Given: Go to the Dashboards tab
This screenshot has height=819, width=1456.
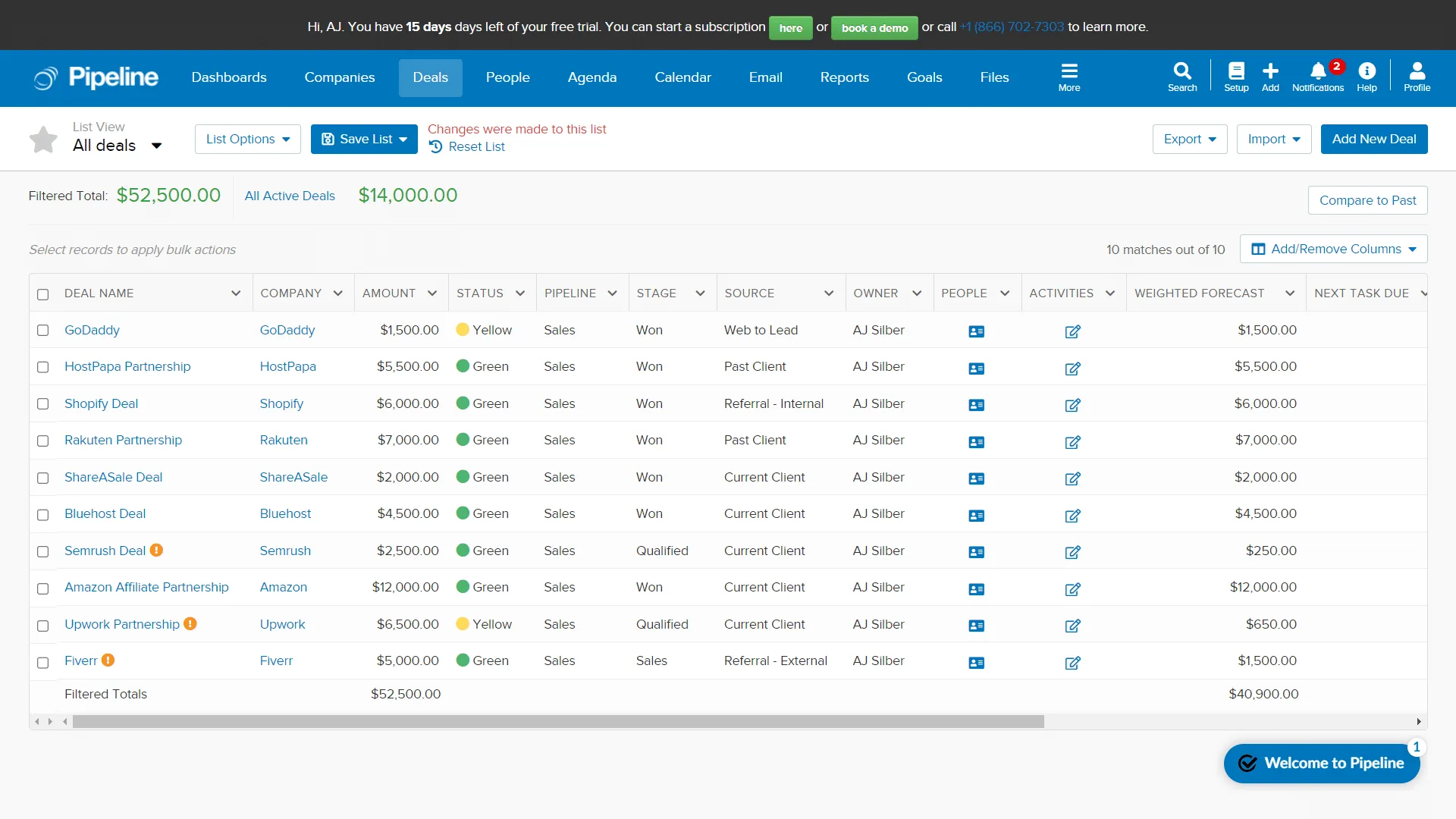Looking at the screenshot, I should tap(229, 77).
